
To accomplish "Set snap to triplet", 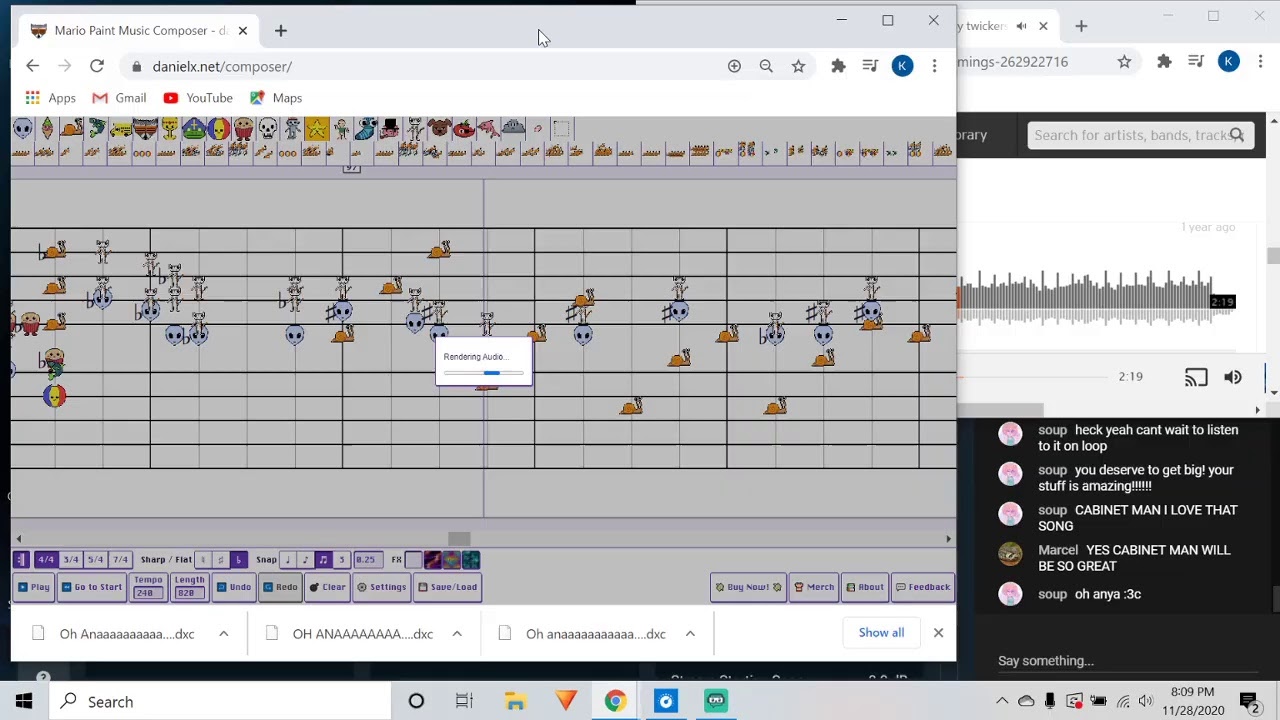I will [x=342, y=560].
